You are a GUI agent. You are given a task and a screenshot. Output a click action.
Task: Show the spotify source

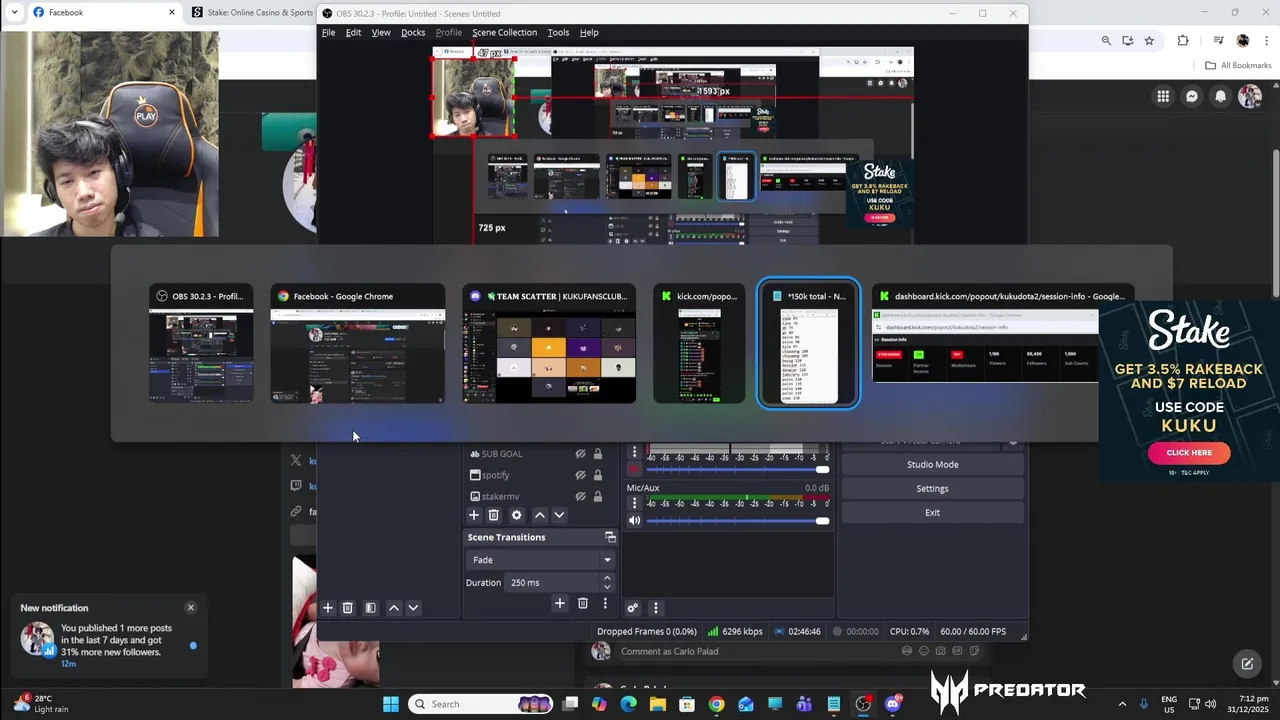click(580, 475)
